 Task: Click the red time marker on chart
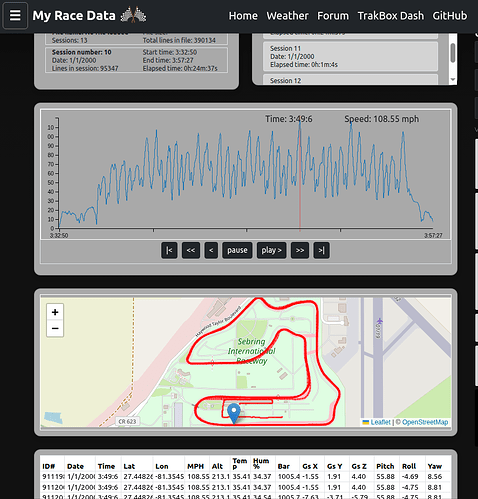[300, 173]
